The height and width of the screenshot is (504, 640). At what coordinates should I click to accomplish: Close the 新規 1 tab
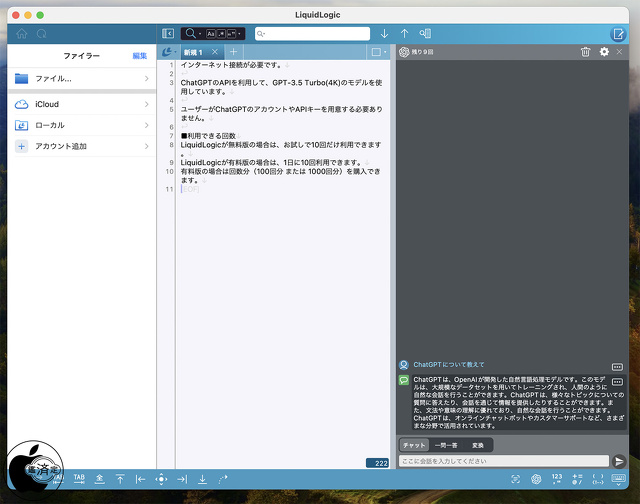pos(215,52)
